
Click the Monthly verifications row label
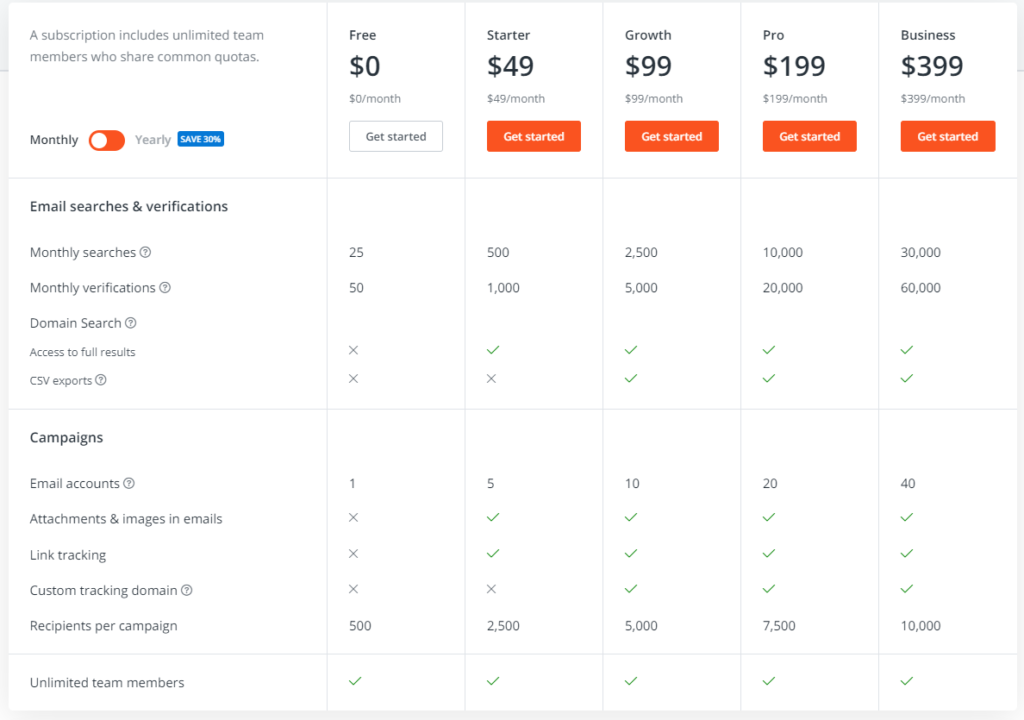93,287
